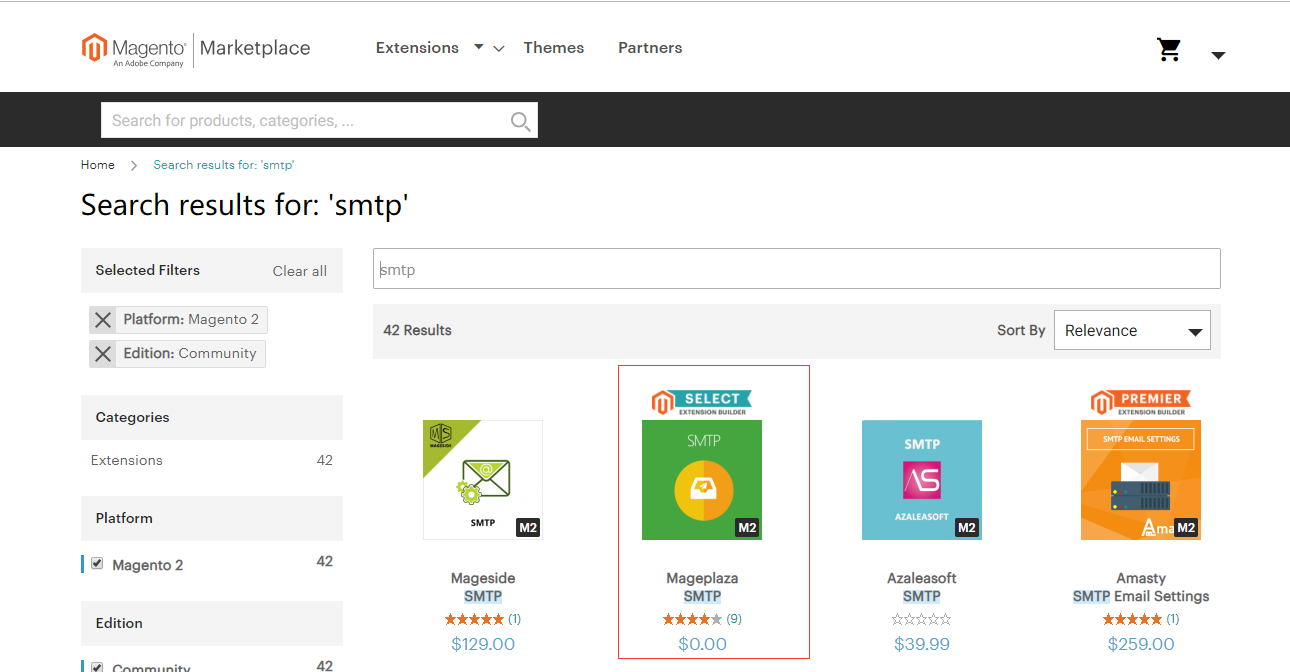Click the Mageplaza (9) reviews count
This screenshot has height=672, width=1290.
pos(734,620)
